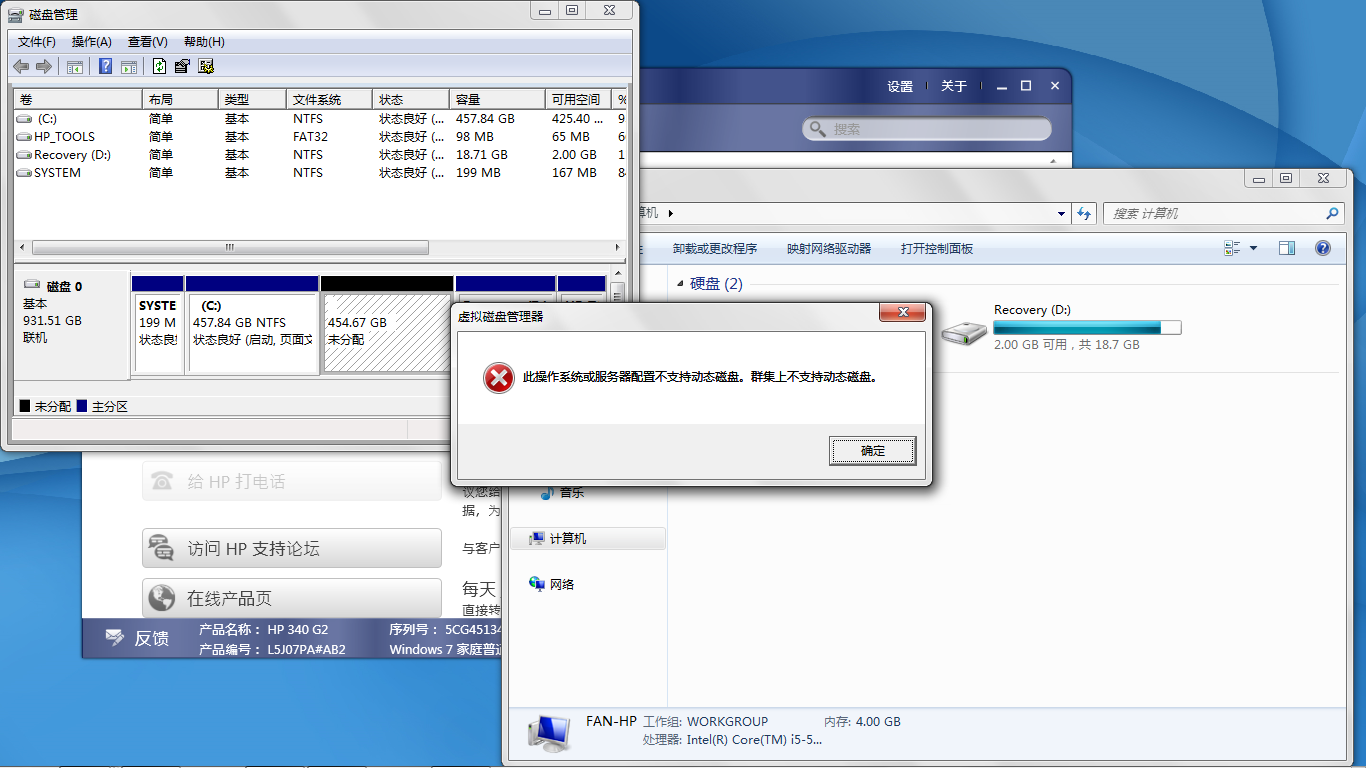Click the Disk Management window title icon
The width and height of the screenshot is (1366, 768).
pyautogui.click(x=16, y=15)
